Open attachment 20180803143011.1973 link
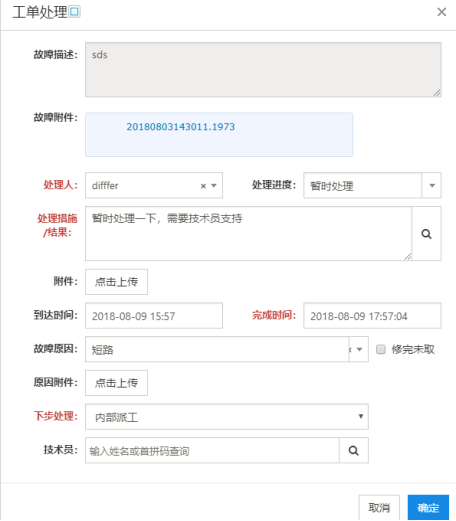Screen dimensions: 456x521 [x=180, y=127]
